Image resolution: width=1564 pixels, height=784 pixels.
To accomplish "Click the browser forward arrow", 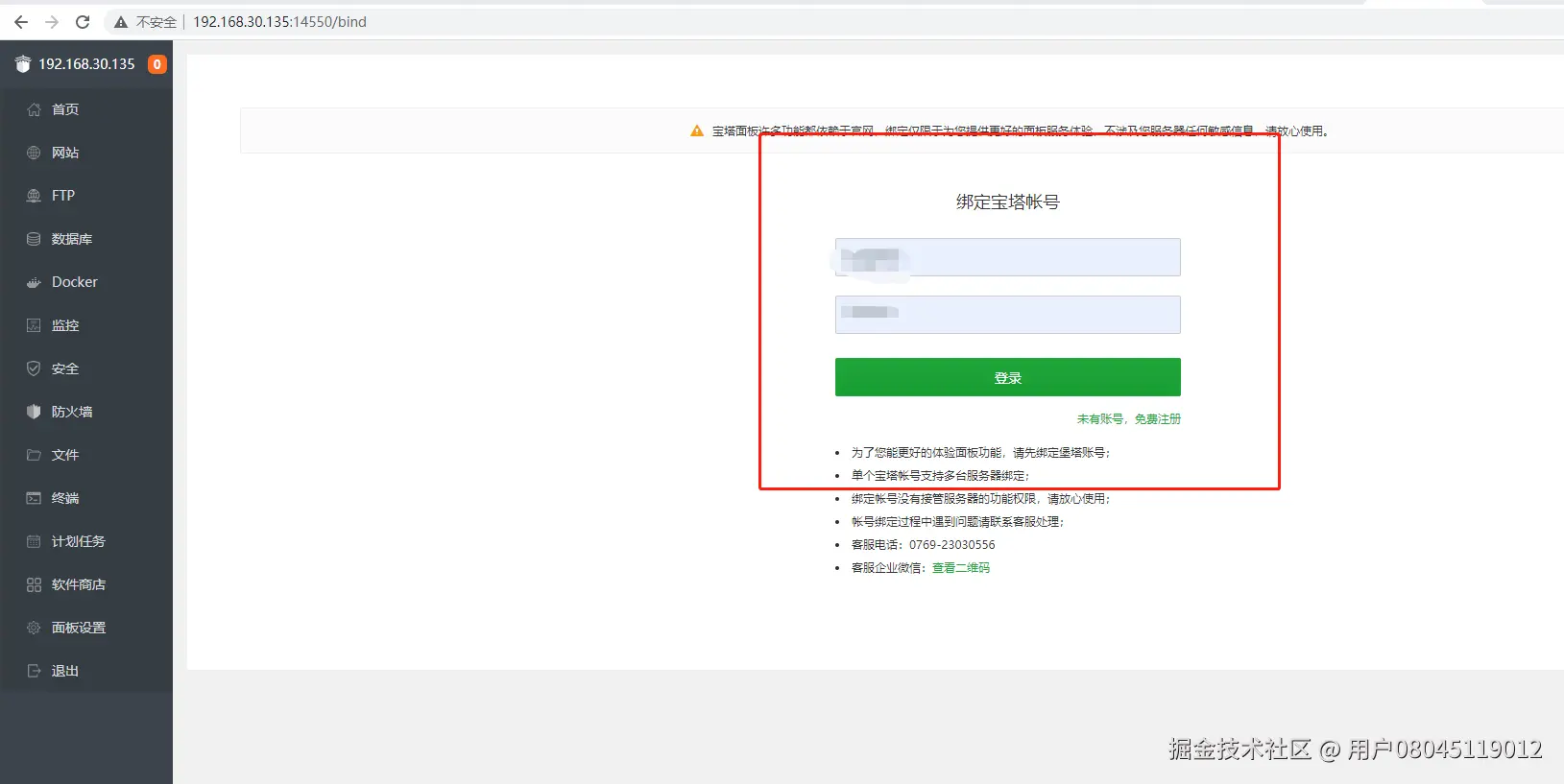I will [x=52, y=22].
